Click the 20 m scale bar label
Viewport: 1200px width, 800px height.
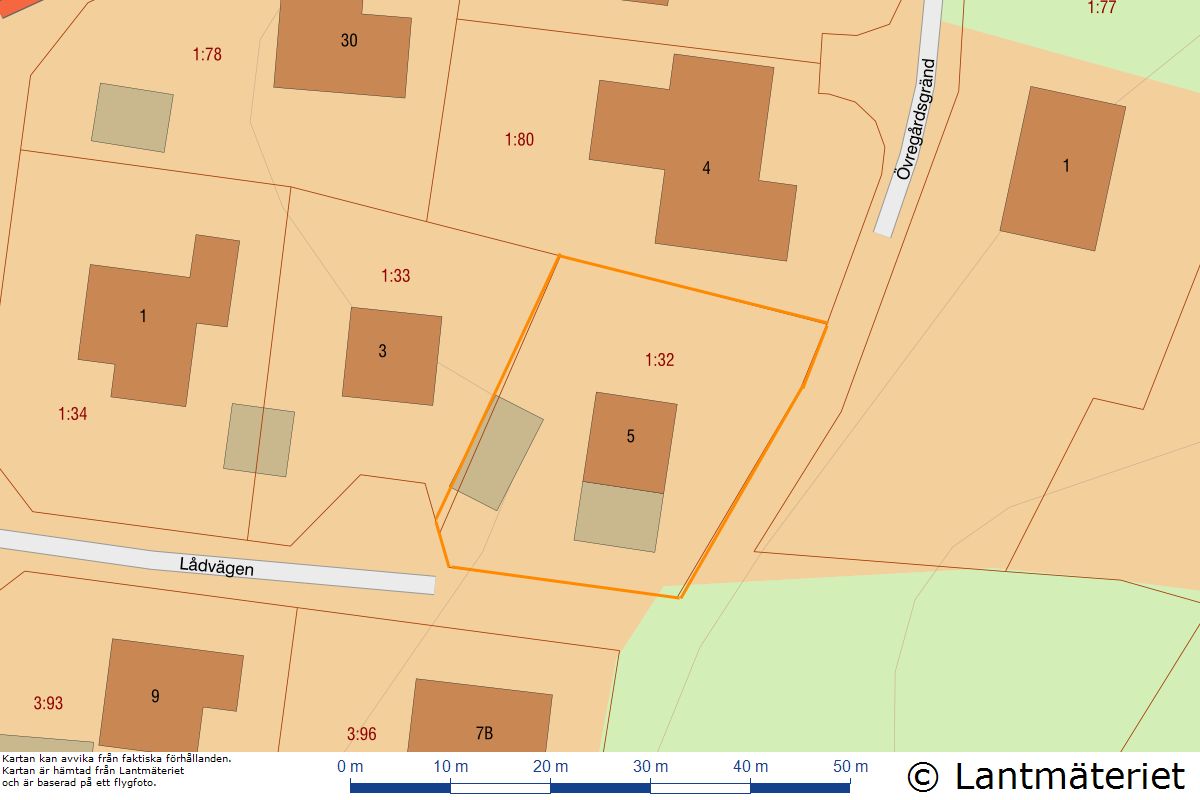pos(550,767)
